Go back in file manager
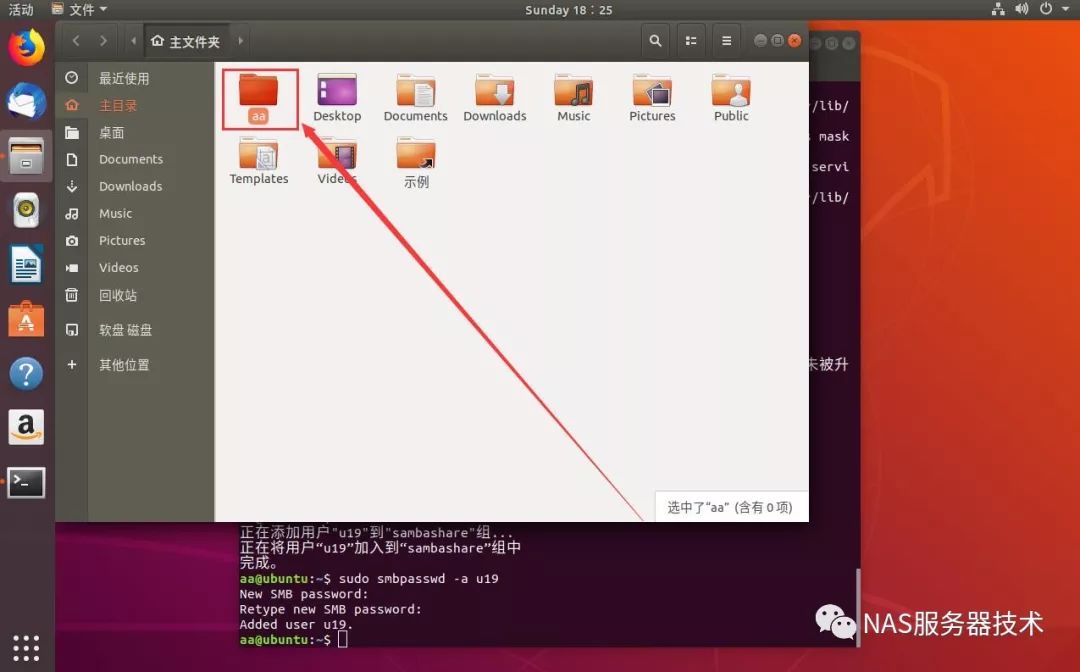 click(76, 41)
